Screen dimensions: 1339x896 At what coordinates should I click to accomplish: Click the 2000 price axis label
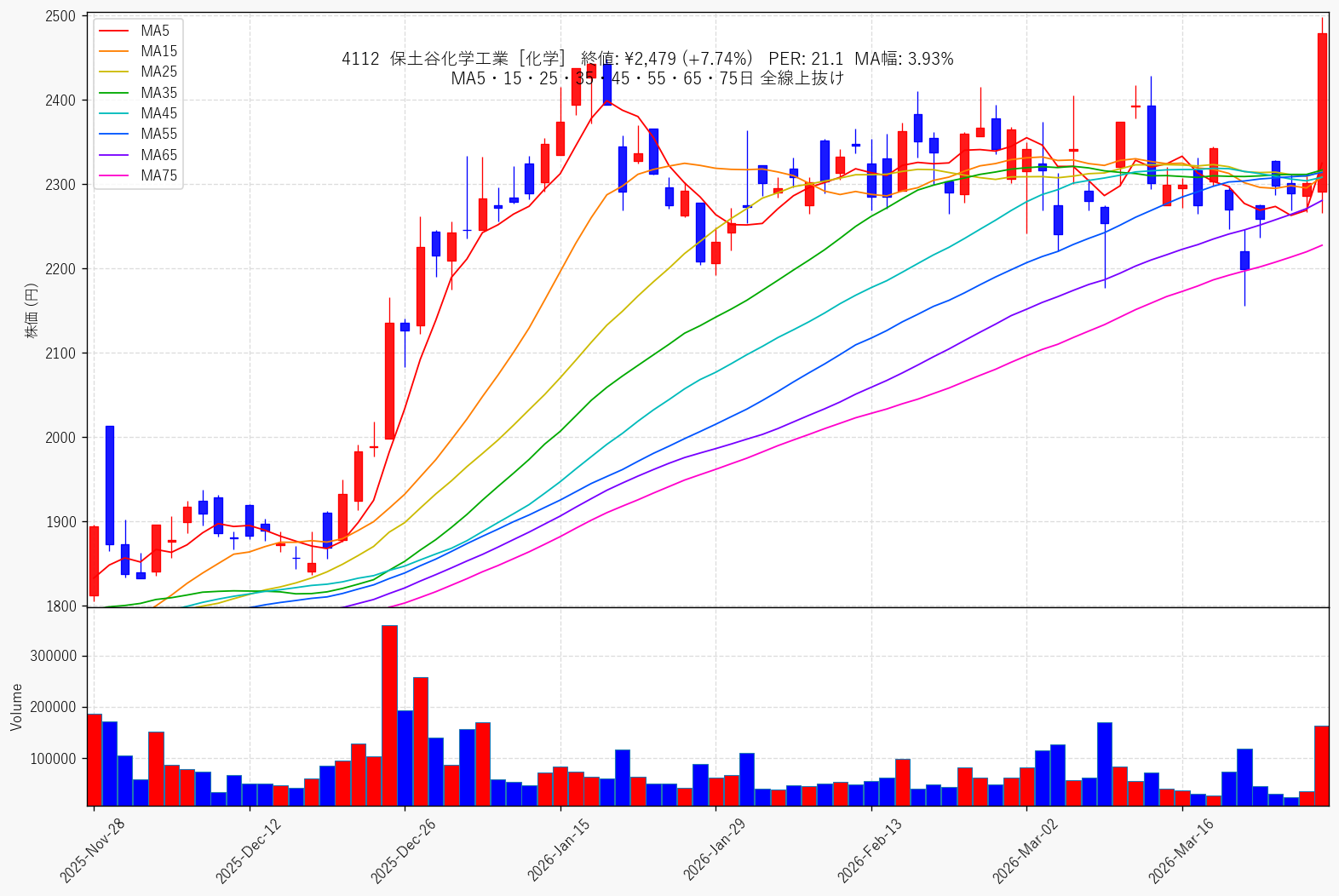(x=60, y=438)
